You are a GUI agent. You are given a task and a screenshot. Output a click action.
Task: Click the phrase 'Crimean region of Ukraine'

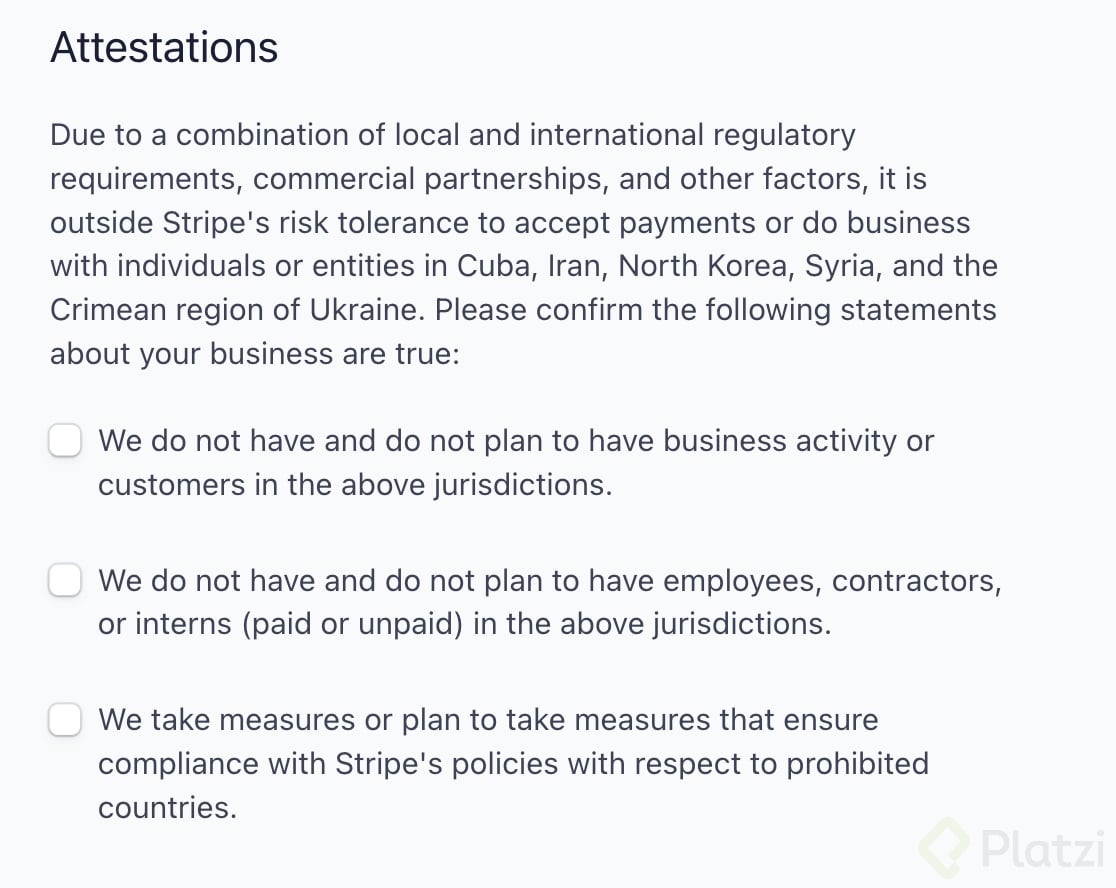pyautogui.click(x=237, y=310)
